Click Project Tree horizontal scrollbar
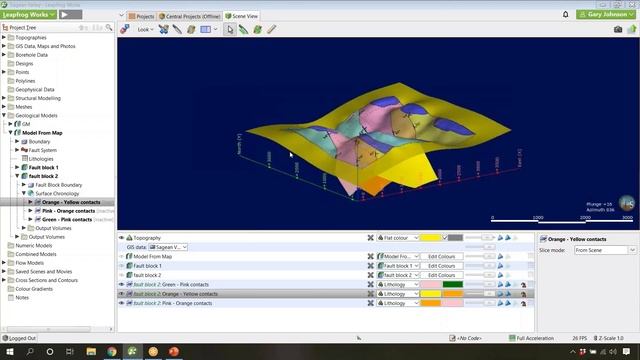The height and width of the screenshot is (360, 640). click(48, 329)
